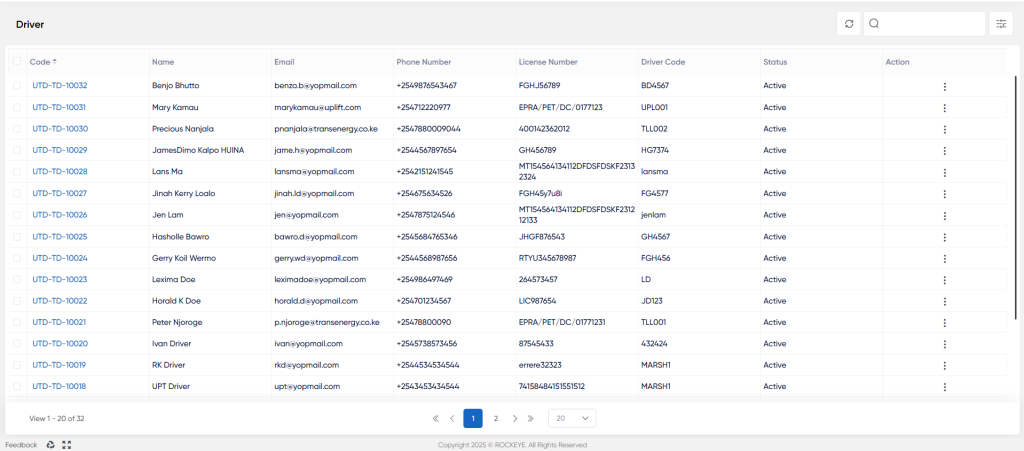Click the Driver Code column header
Image resolution: width=1024 pixels, height=451 pixels.
pyautogui.click(x=663, y=62)
